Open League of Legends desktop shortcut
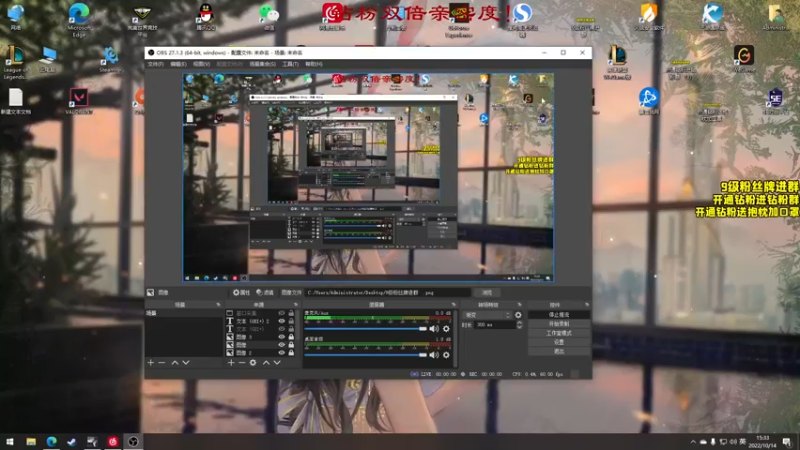 pos(15,62)
